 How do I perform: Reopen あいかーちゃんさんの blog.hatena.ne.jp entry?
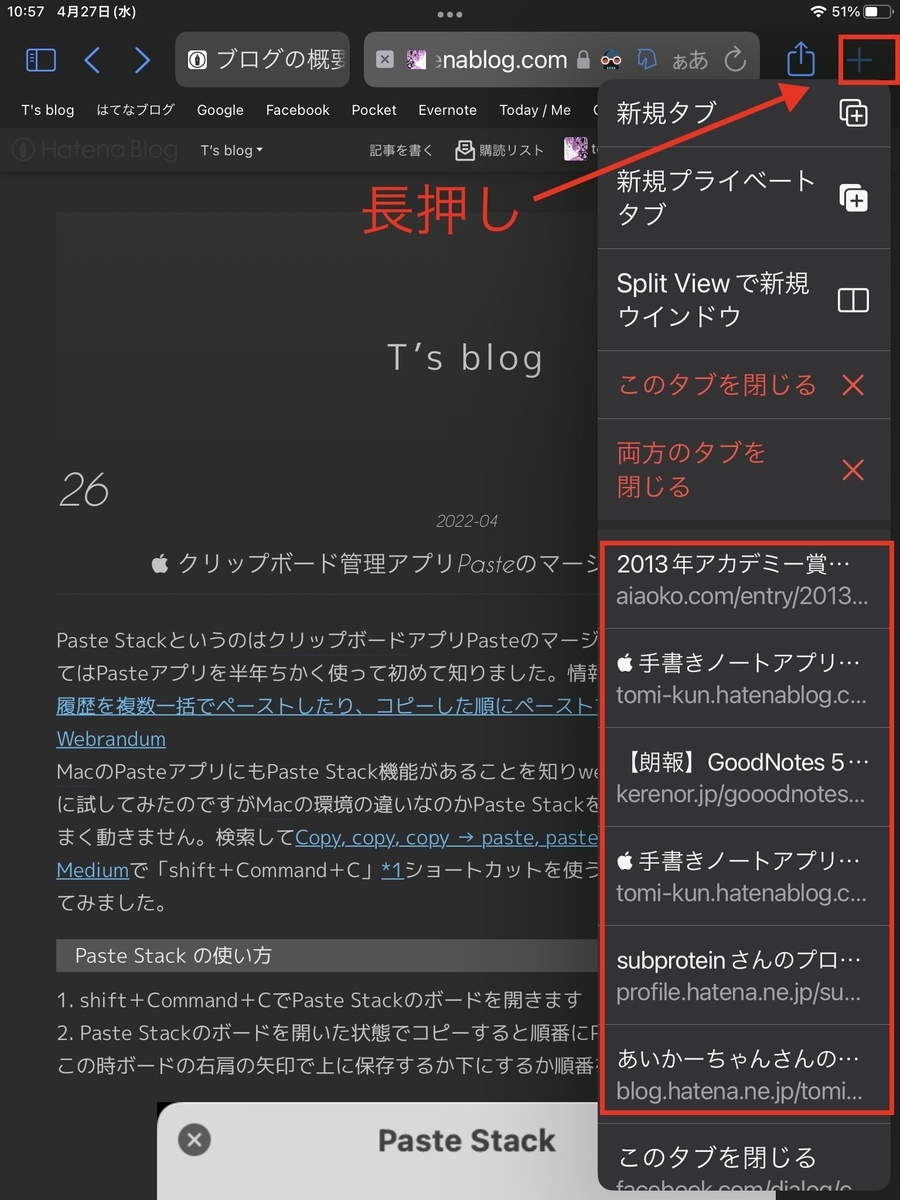(744, 1075)
